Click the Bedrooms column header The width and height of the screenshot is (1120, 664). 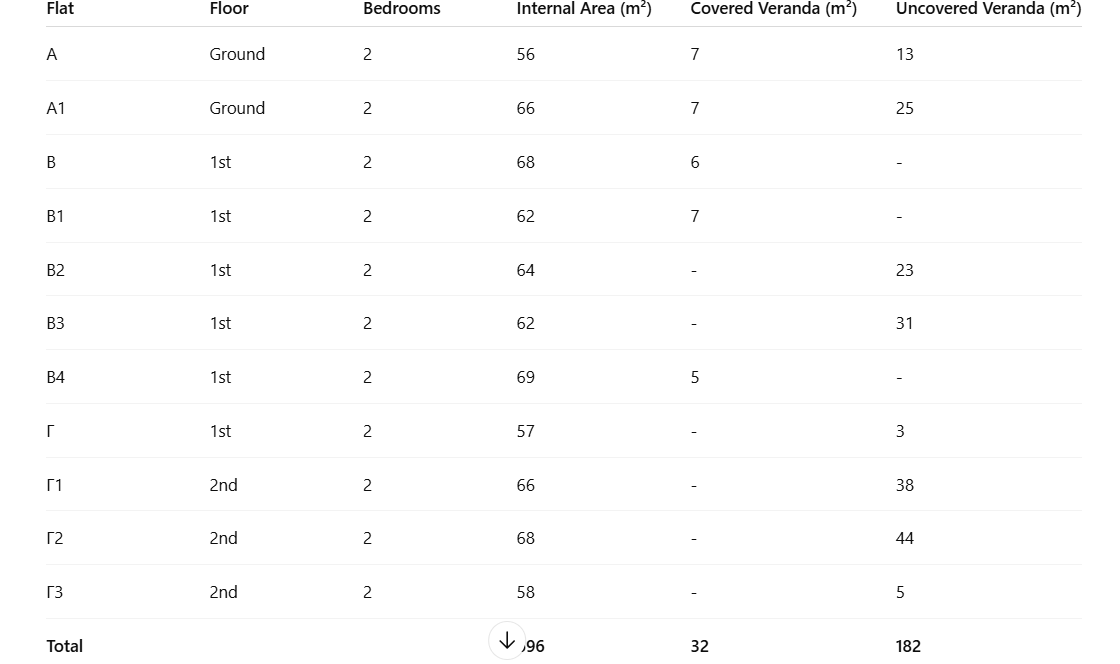coord(401,9)
